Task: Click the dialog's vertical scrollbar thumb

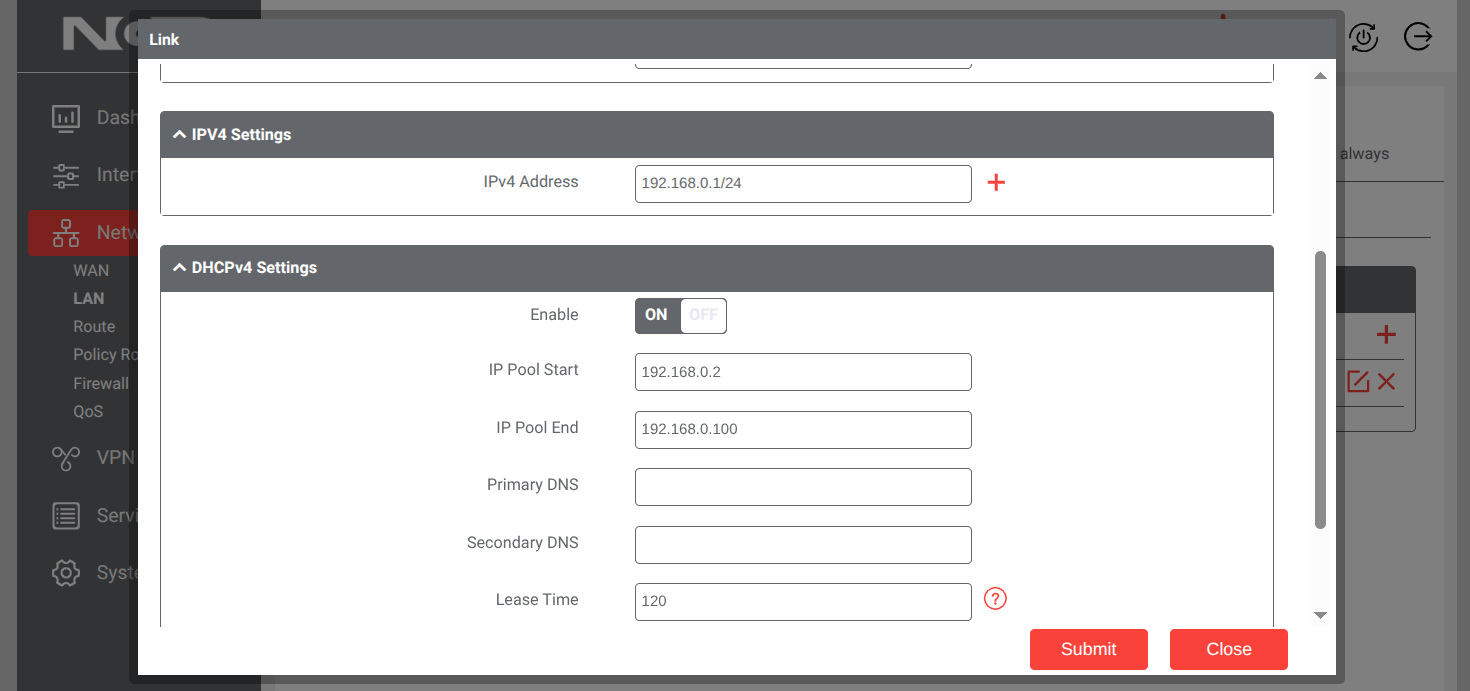Action: coord(1320,390)
